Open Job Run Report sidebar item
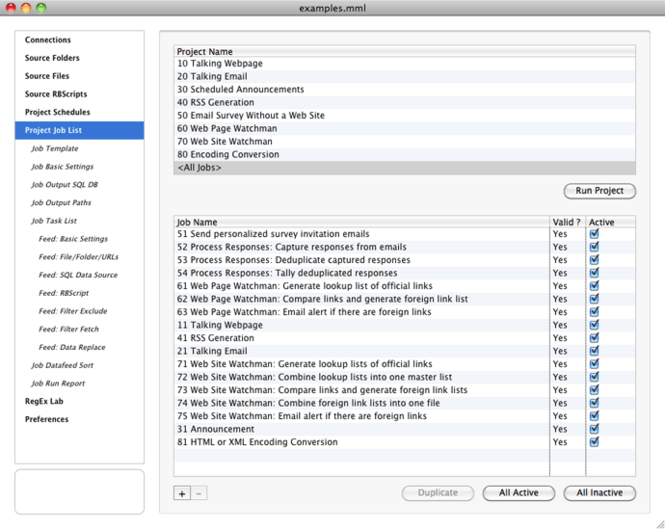This screenshot has width=665, height=529. coord(79,383)
